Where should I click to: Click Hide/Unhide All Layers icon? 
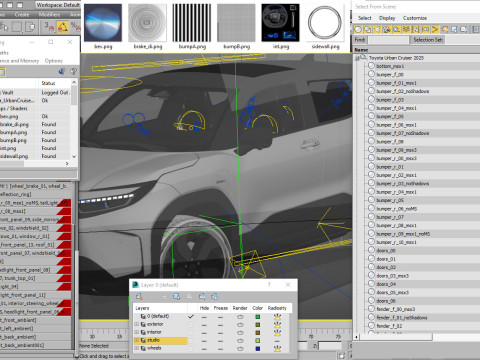(x=202, y=296)
